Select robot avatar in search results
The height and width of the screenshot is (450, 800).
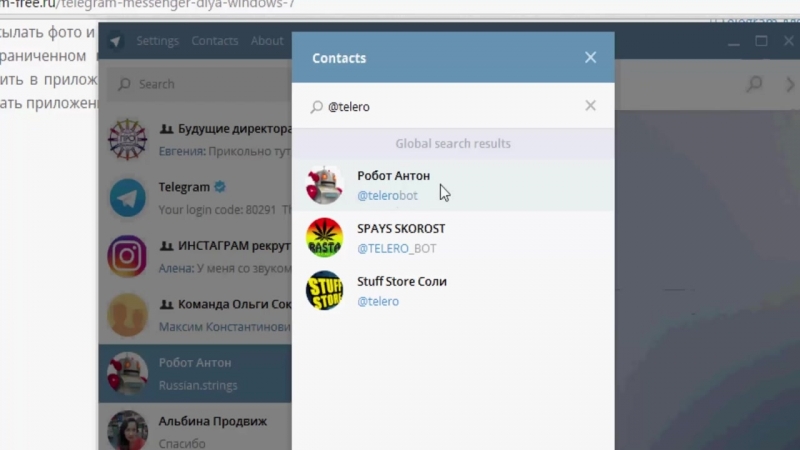click(x=324, y=185)
